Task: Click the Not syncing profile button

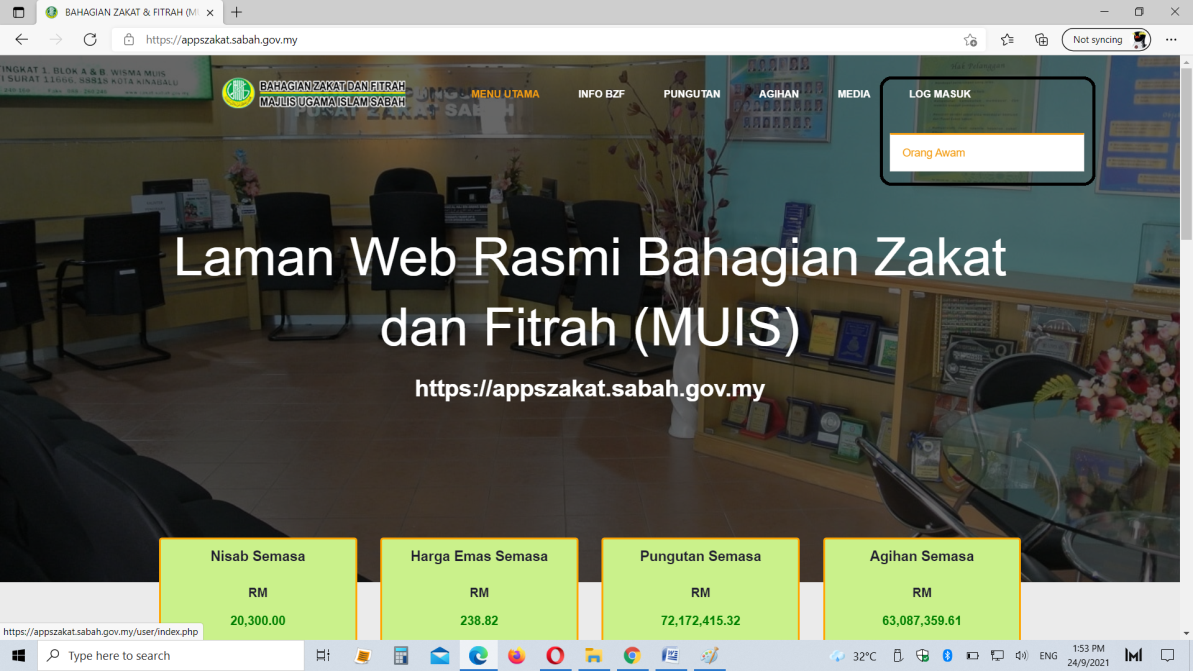Action: pos(1106,40)
